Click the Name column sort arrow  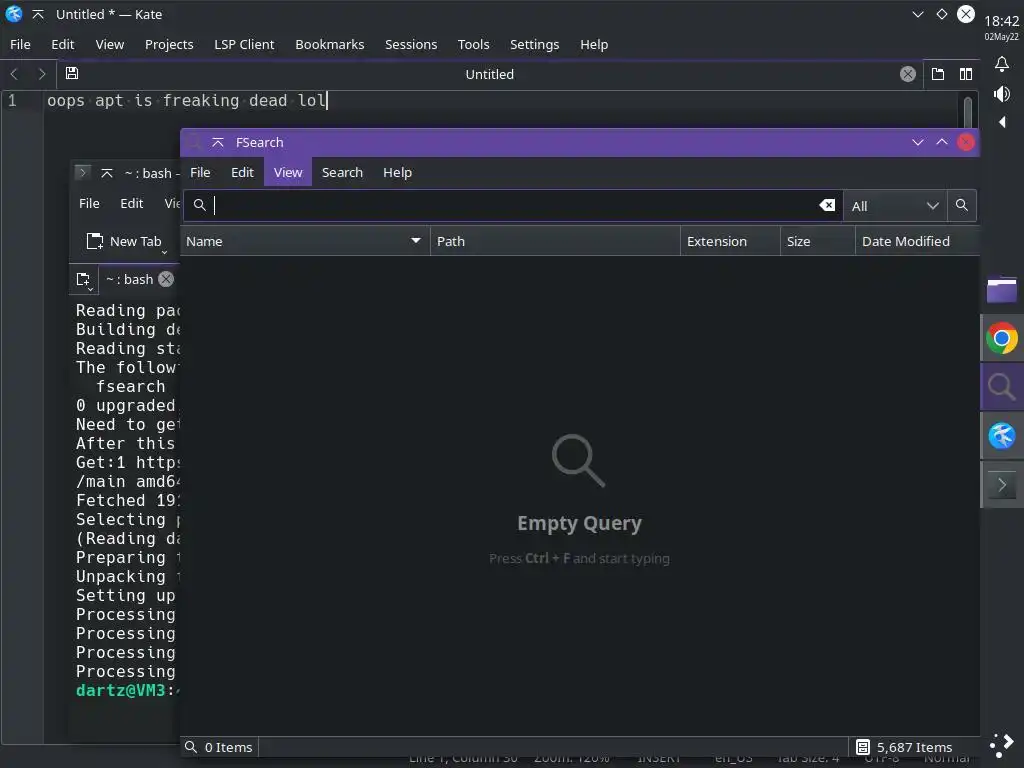click(x=415, y=241)
